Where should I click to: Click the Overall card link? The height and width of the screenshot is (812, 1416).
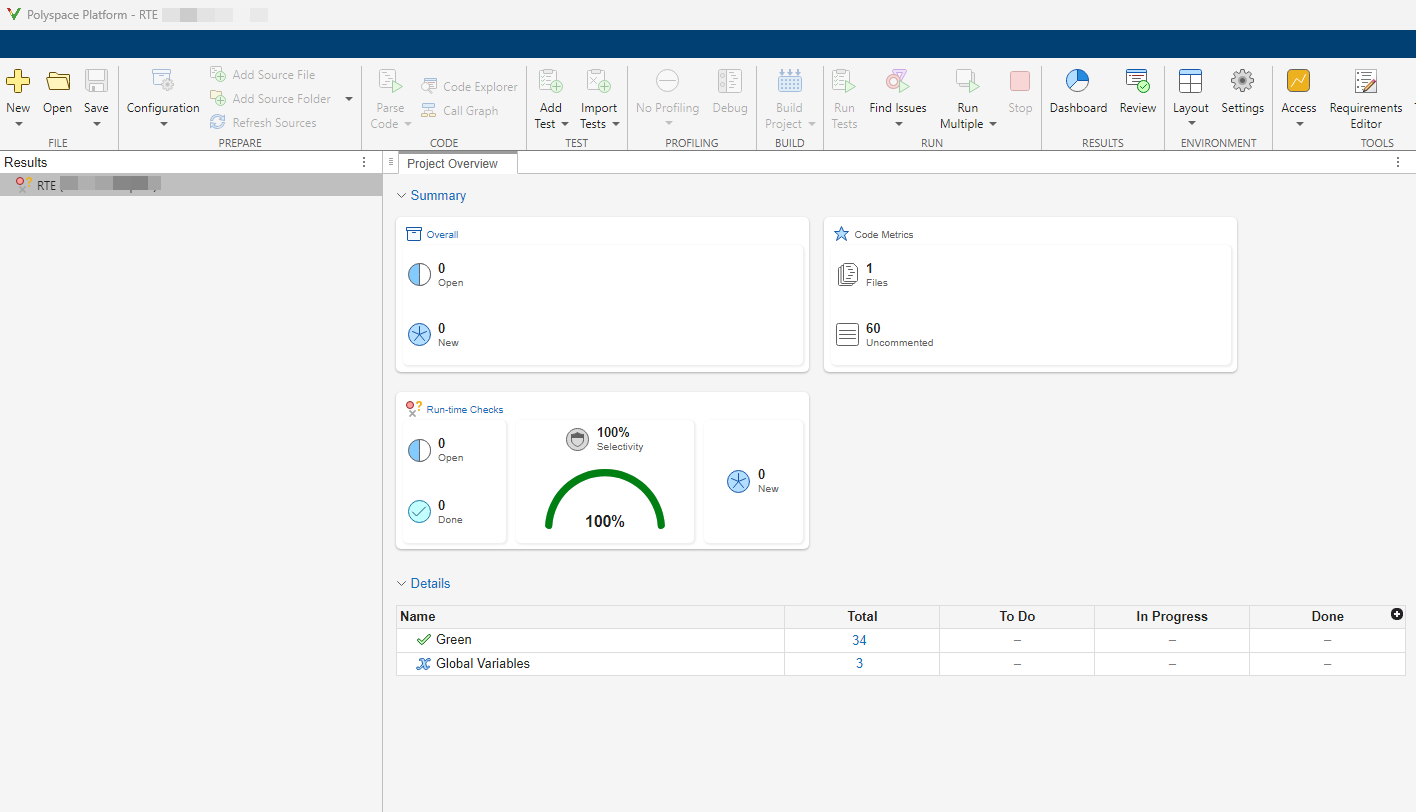(x=442, y=234)
